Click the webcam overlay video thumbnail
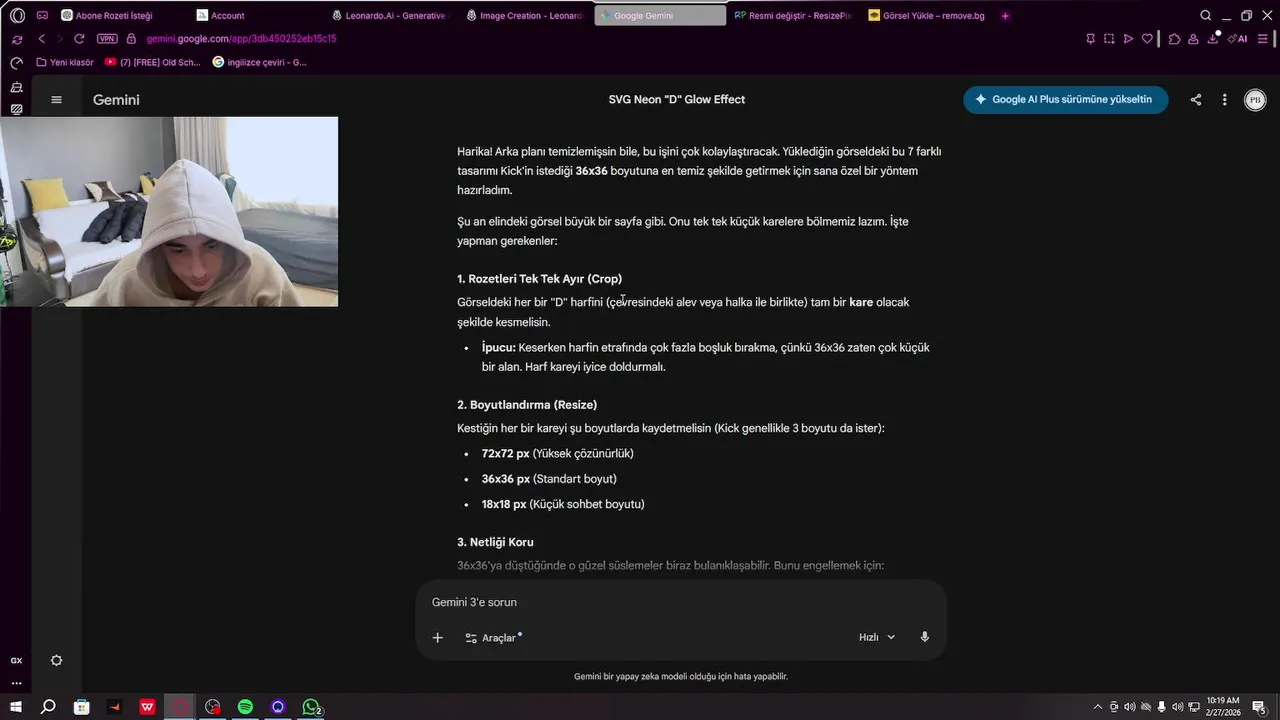Image resolution: width=1280 pixels, height=720 pixels. pyautogui.click(x=169, y=212)
